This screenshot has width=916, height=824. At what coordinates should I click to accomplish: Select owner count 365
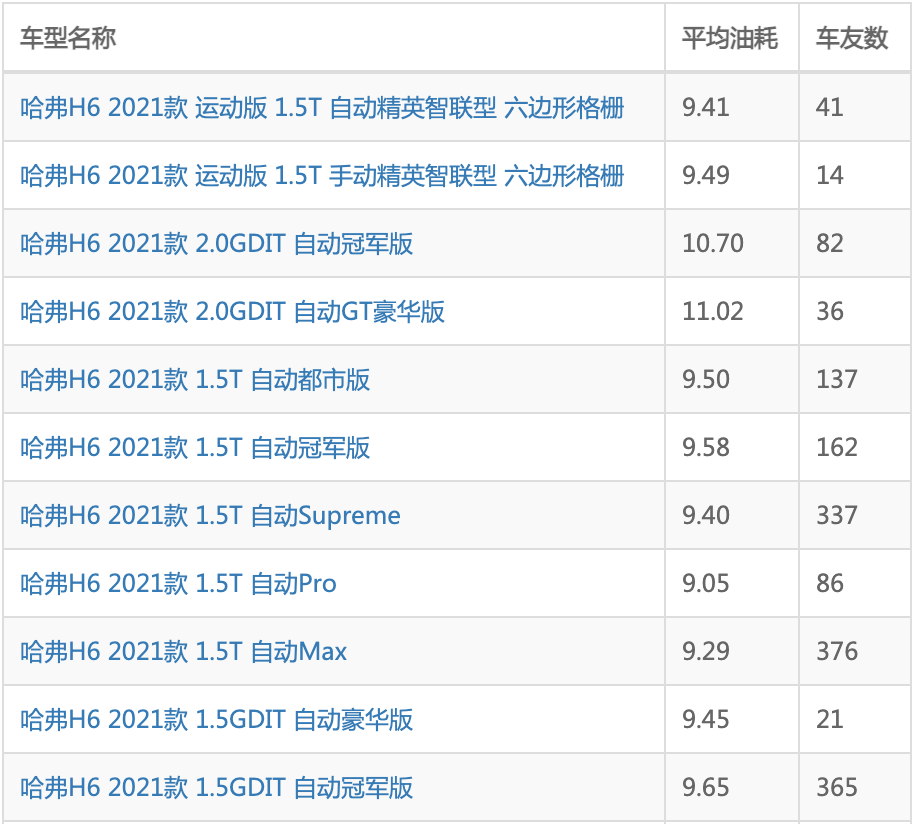coord(837,787)
